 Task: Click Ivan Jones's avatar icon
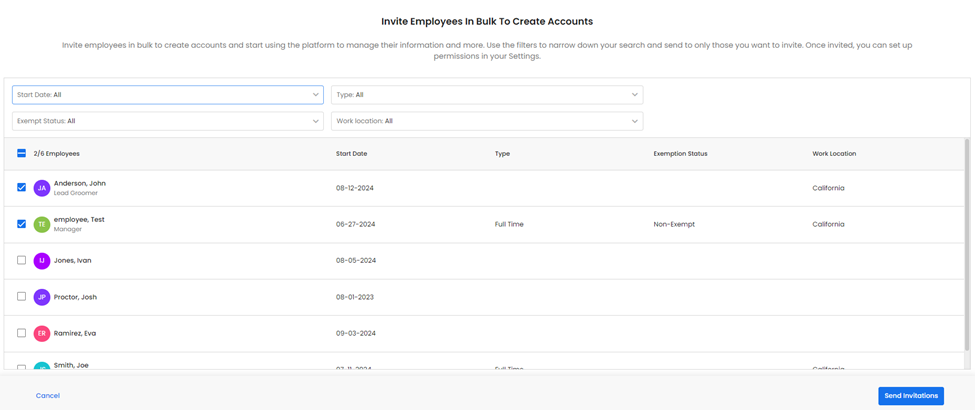coord(42,261)
